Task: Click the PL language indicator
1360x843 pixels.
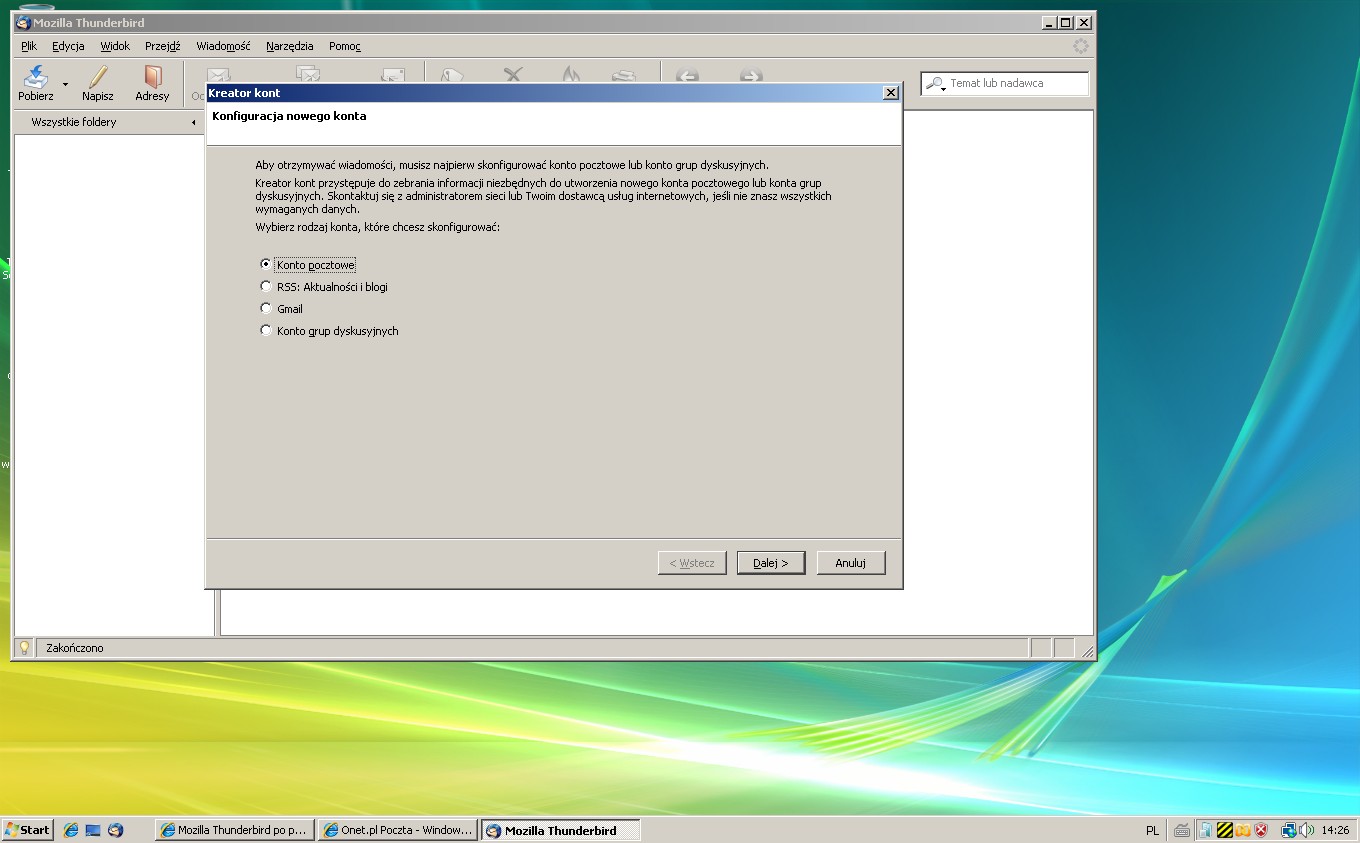Action: (1152, 830)
